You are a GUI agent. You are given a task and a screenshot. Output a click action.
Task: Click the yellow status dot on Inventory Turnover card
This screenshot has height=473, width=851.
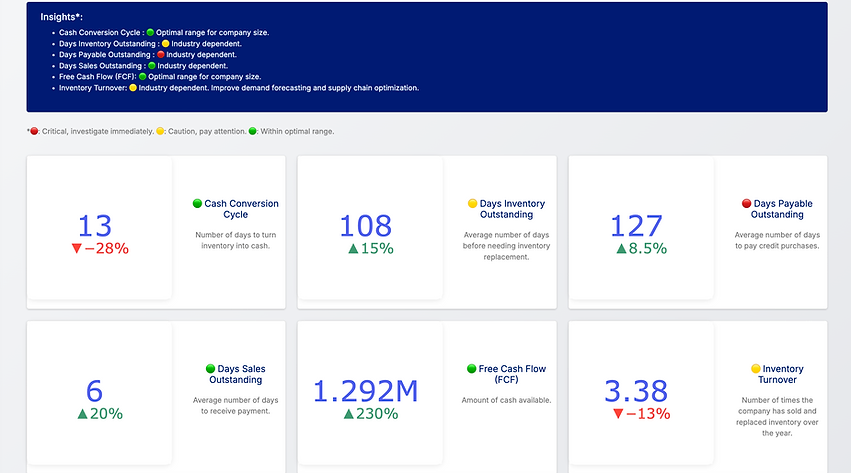(756, 369)
